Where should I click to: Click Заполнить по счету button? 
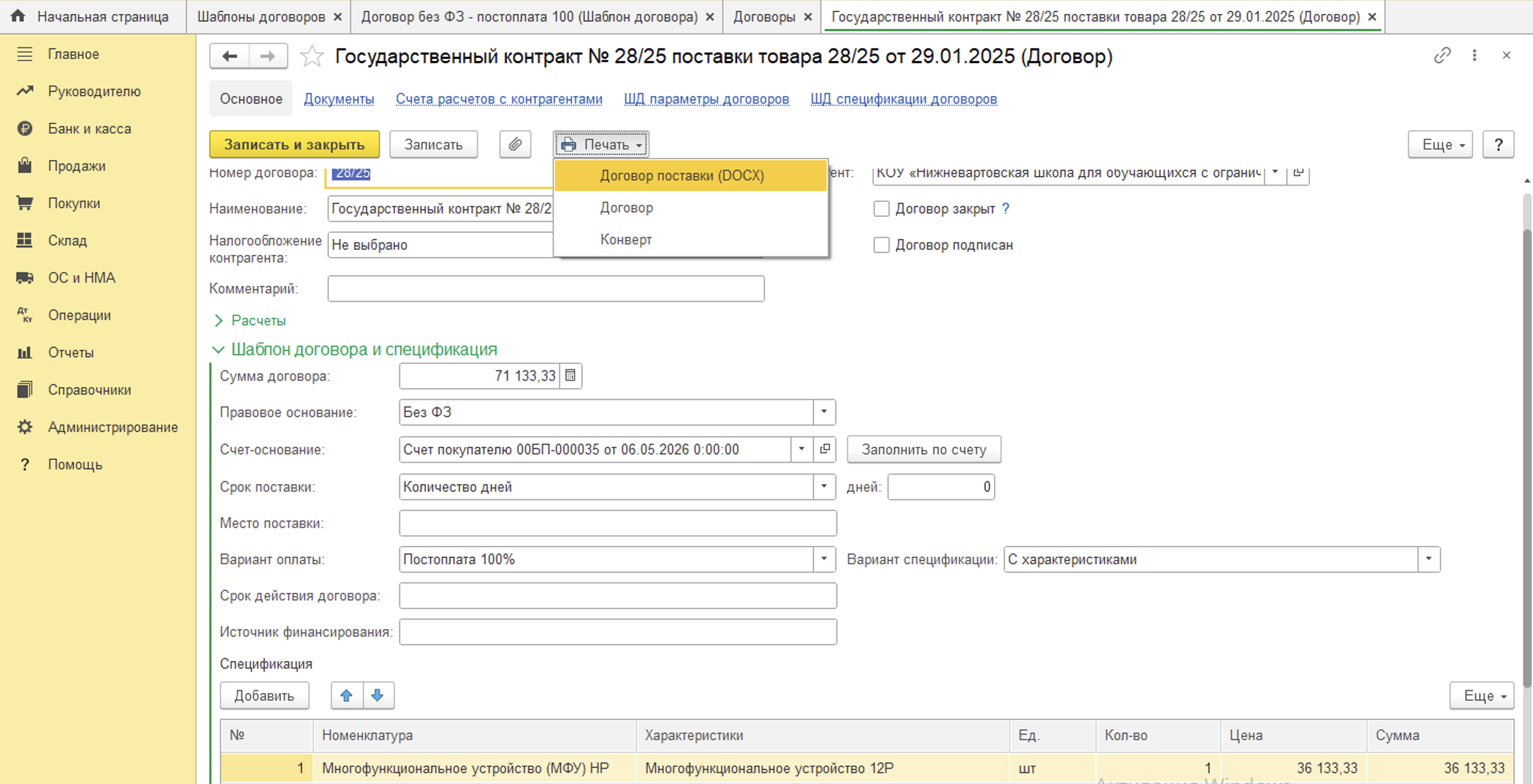(x=924, y=449)
